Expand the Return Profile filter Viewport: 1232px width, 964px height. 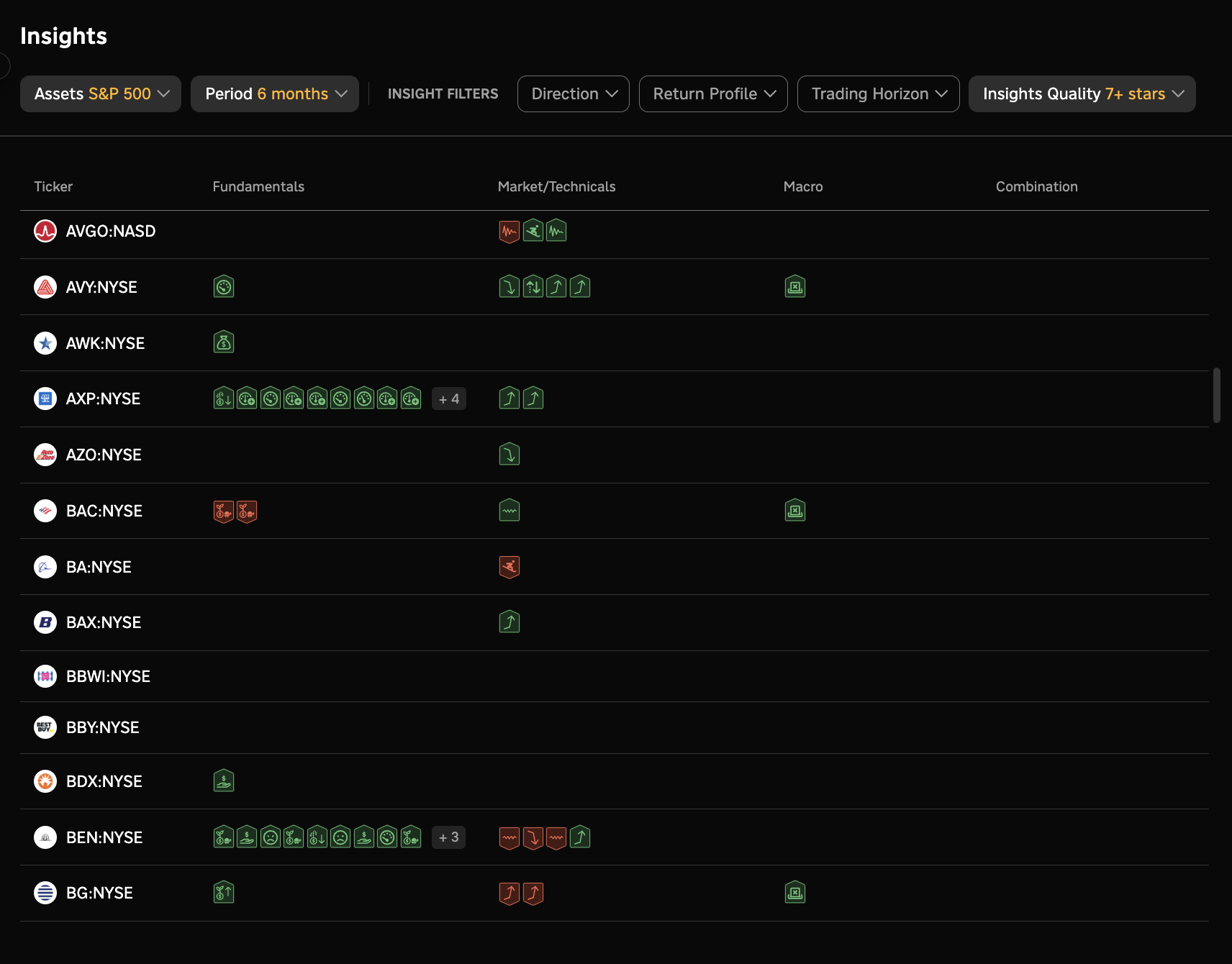713,94
